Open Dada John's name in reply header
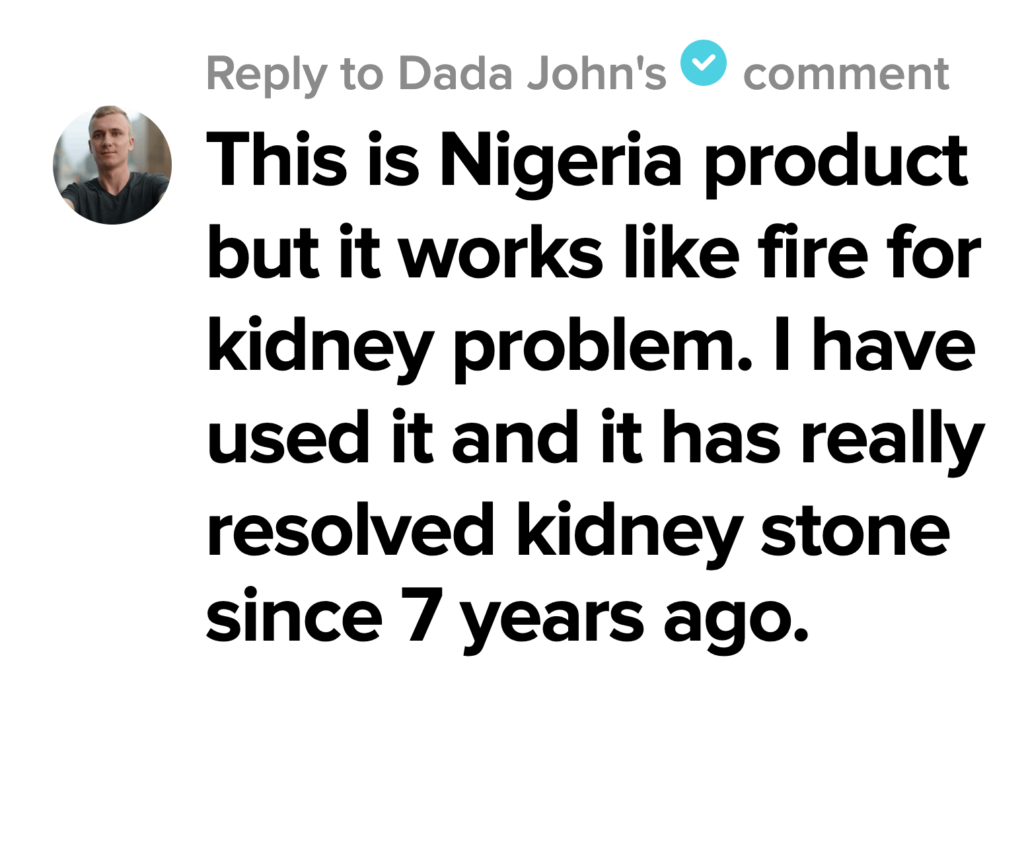The height and width of the screenshot is (852, 1024). point(531,74)
